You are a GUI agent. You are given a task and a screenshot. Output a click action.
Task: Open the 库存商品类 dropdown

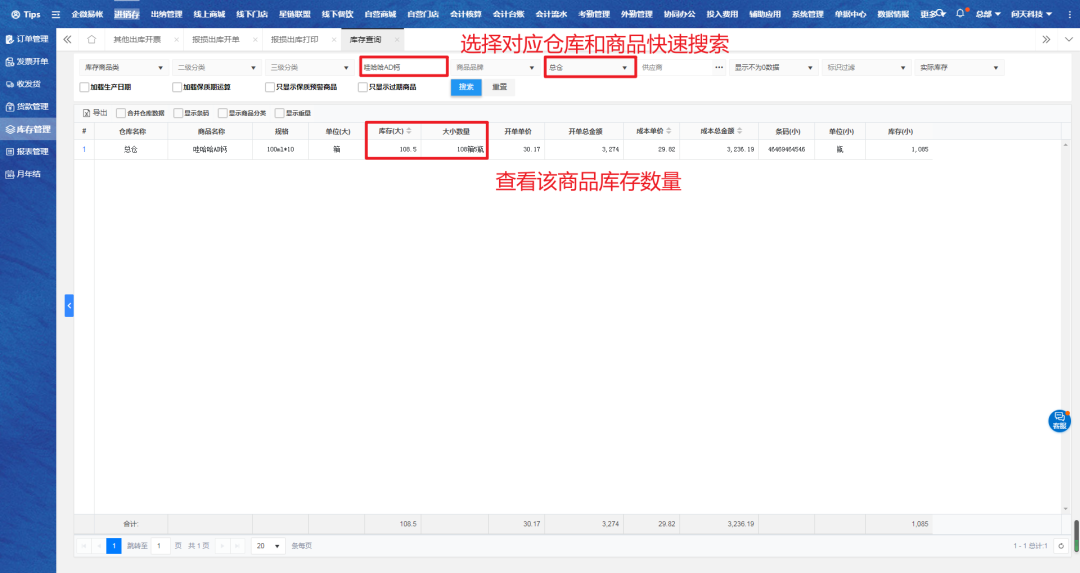pos(122,68)
